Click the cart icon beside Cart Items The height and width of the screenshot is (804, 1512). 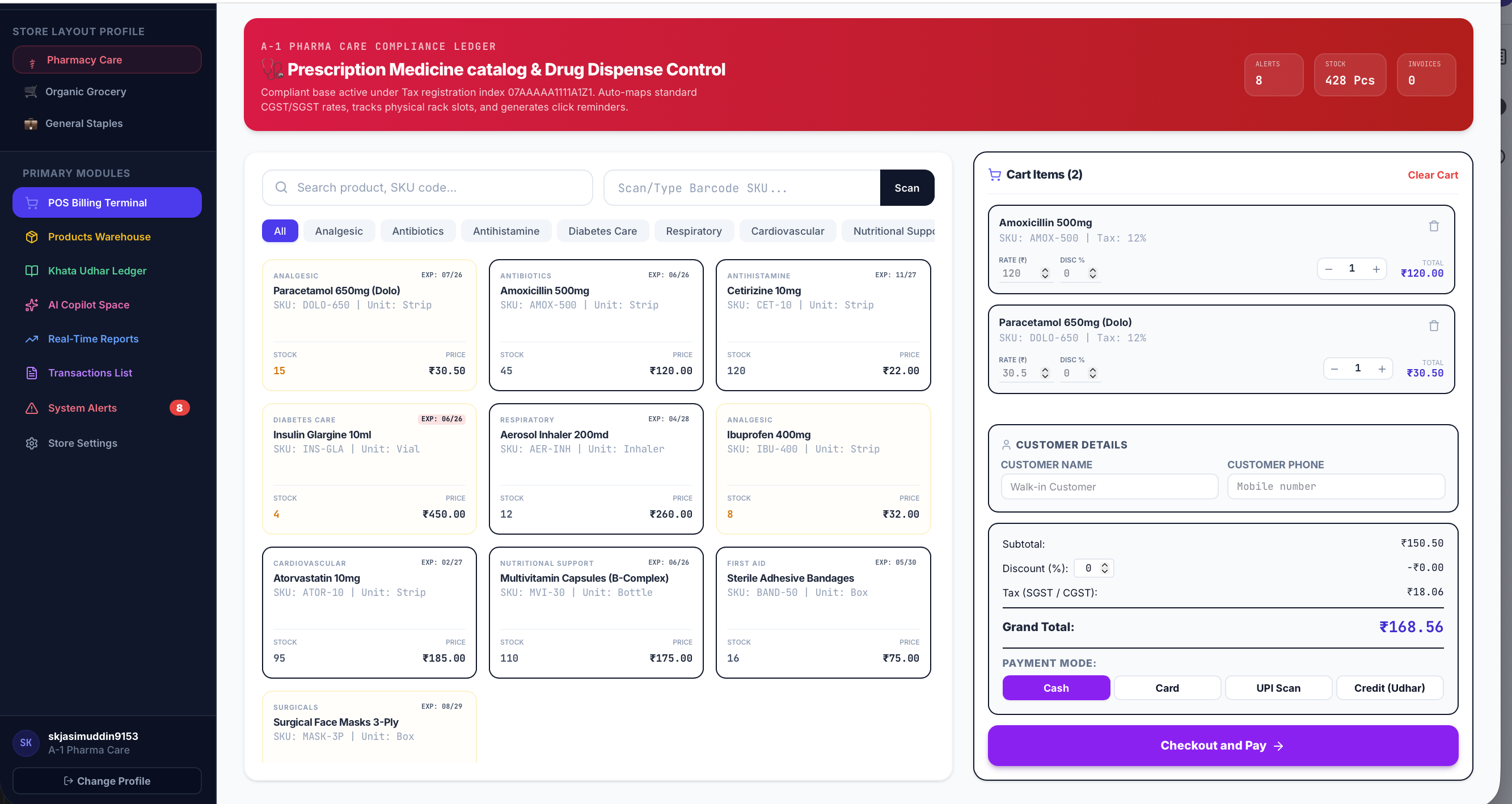pyautogui.click(x=994, y=174)
